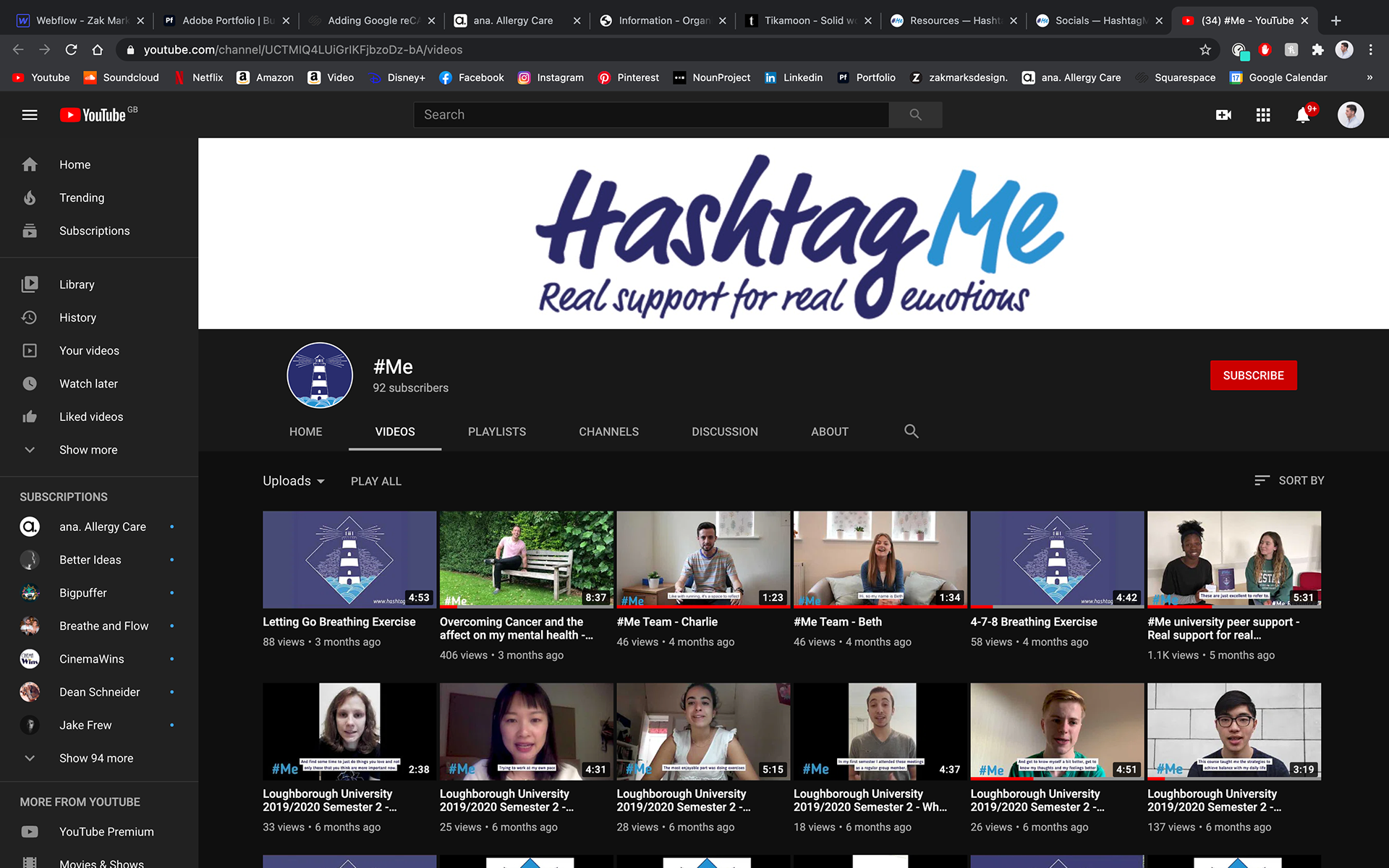Open the 4-7-8 Breathing Exercise thumbnail

pyautogui.click(x=1057, y=560)
